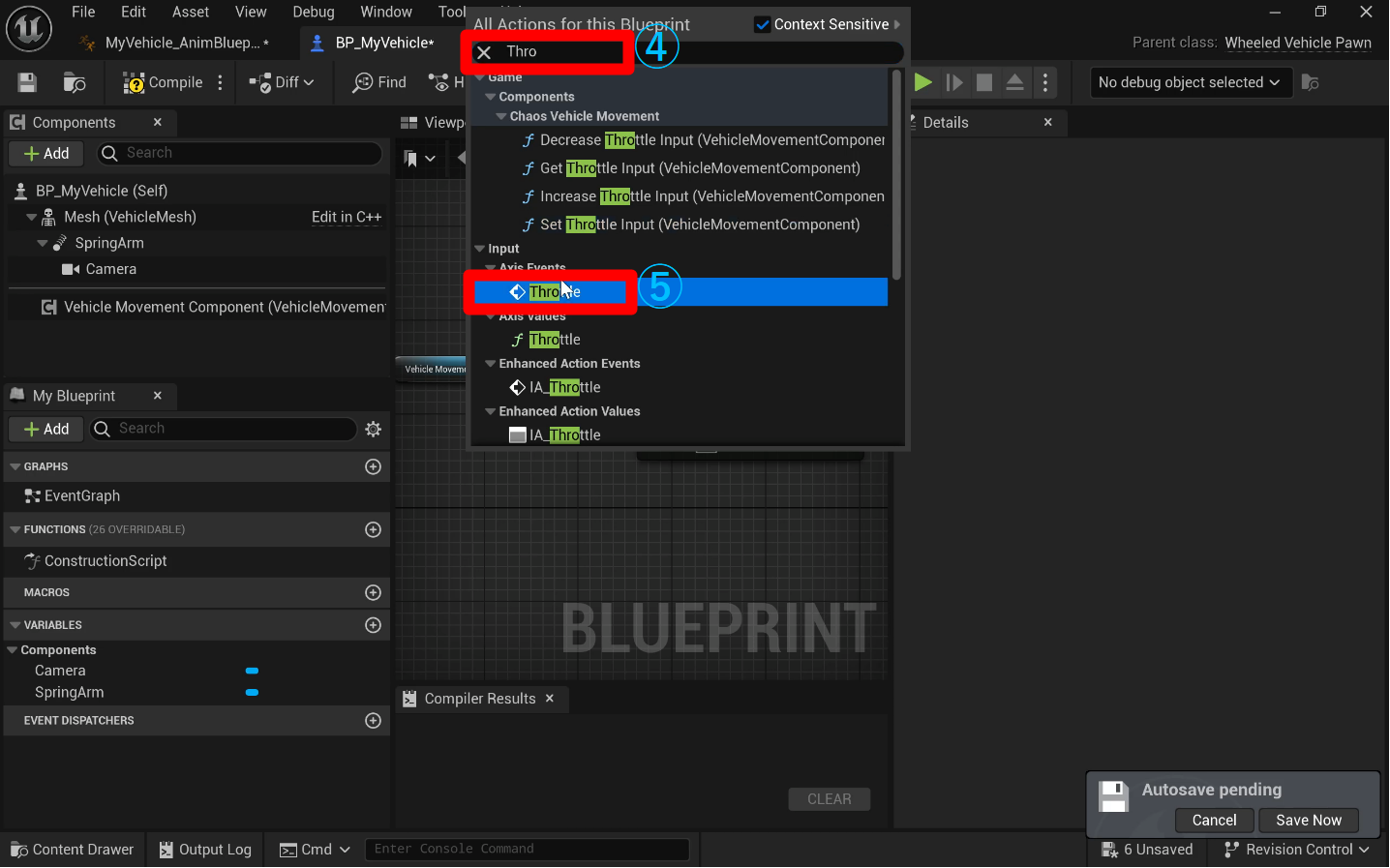Add a new component
Viewport: 1390px width, 868px height.
coord(46,153)
